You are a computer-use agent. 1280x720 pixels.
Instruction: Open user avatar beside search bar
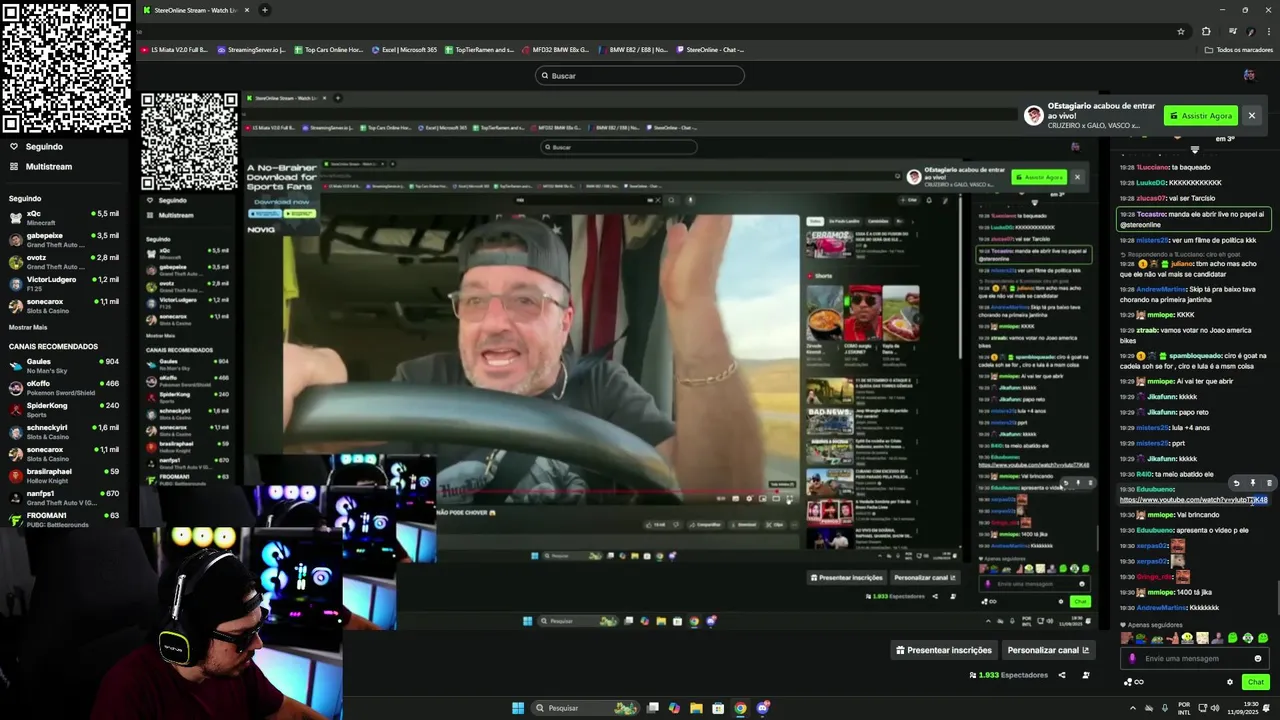(1249, 75)
